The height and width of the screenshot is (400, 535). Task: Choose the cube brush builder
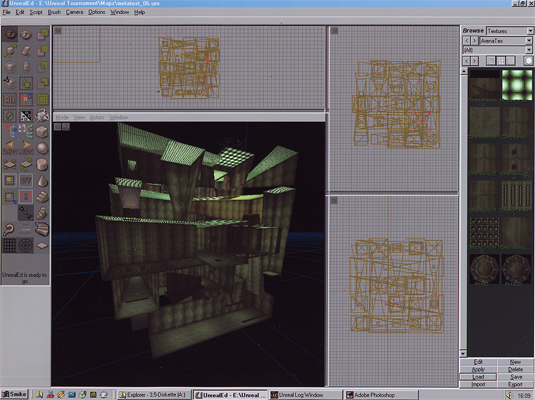[x=42, y=132]
